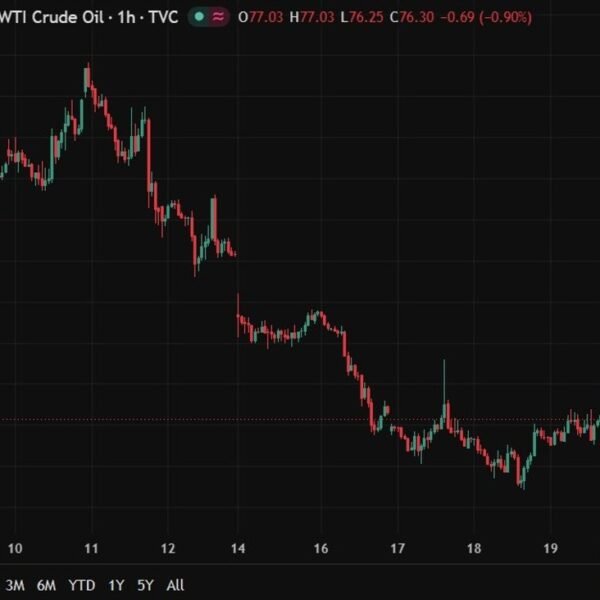Select the 6M time range
The height and width of the screenshot is (600, 600).
point(46,585)
